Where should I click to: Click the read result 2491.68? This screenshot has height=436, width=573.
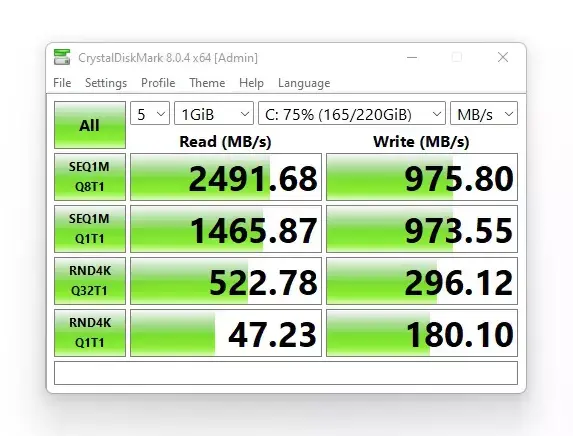pyautogui.click(x=226, y=177)
